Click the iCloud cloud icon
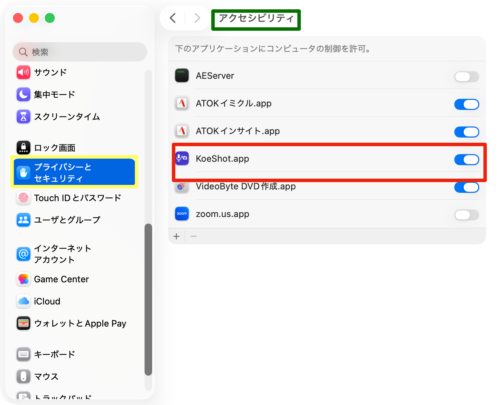Image resolution: width=500 pixels, height=405 pixels. tap(23, 301)
